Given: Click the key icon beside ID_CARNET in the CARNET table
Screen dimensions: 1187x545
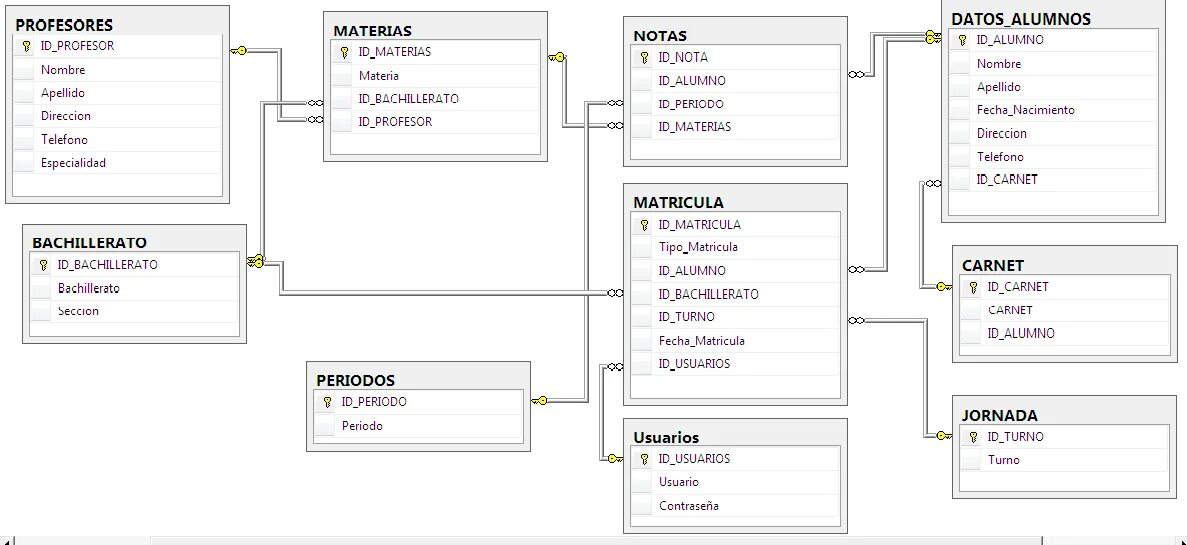Looking at the screenshot, I should pyautogui.click(x=974, y=287).
